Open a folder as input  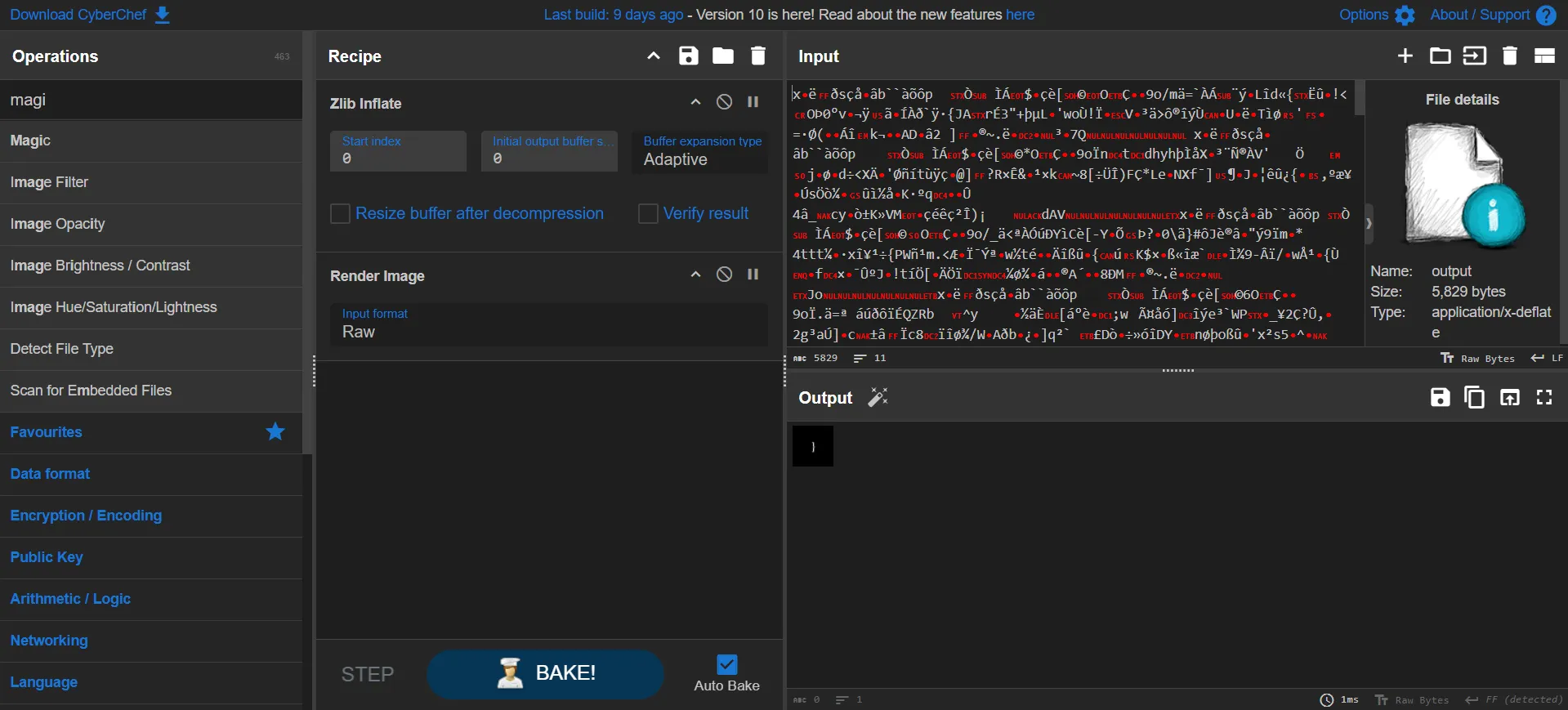[1441, 56]
